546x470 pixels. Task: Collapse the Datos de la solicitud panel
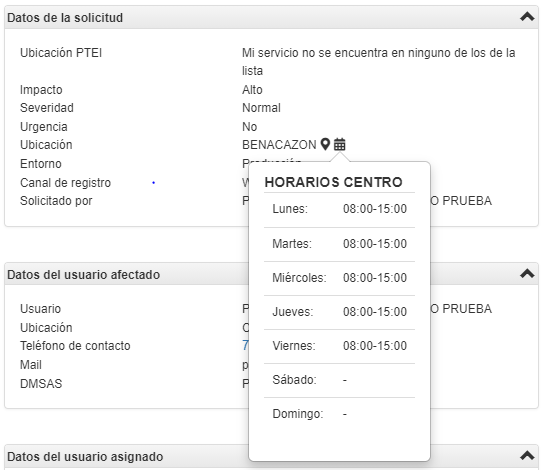pos(527,17)
